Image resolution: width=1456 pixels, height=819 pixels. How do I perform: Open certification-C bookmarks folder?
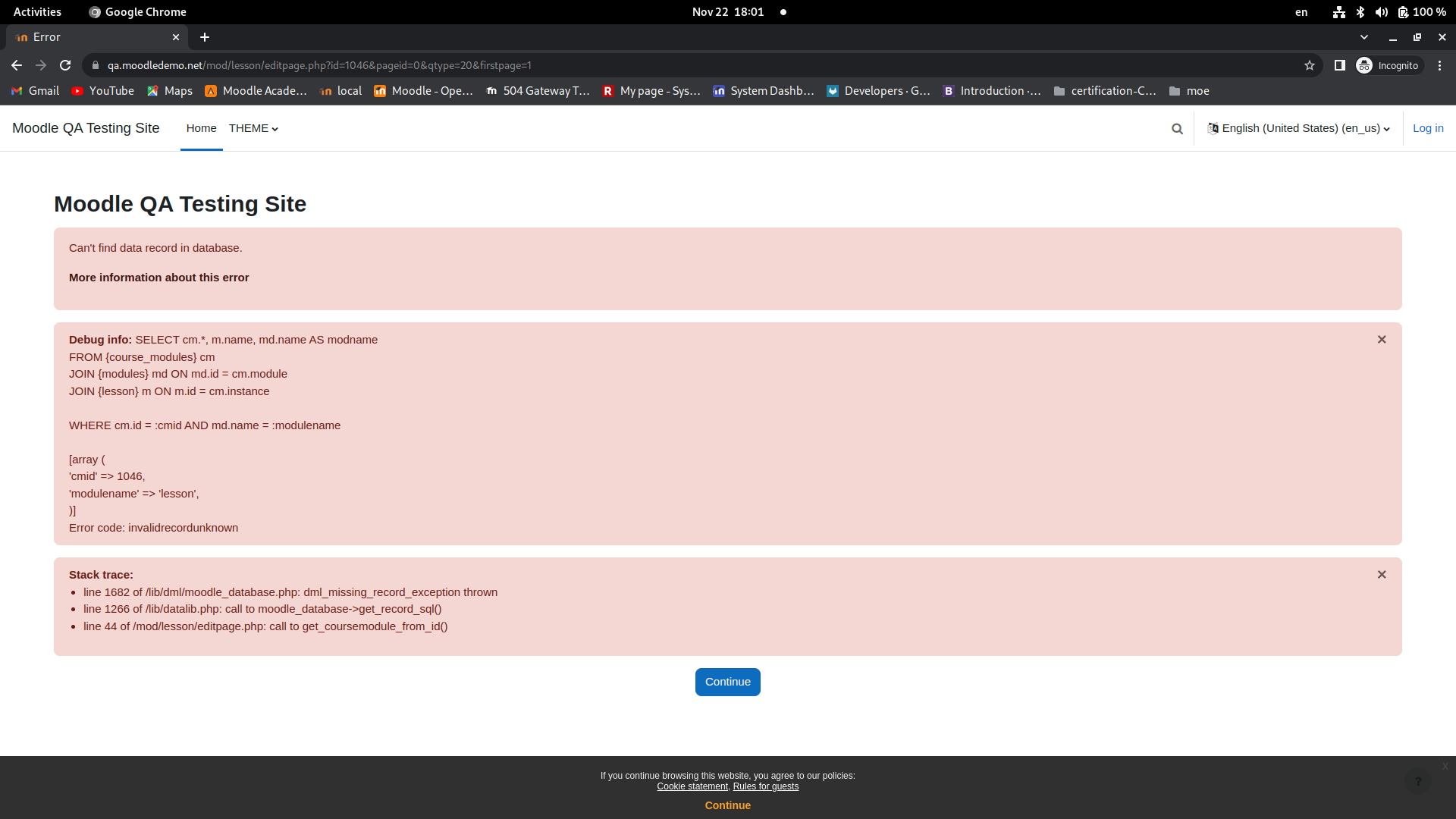pos(1105,91)
